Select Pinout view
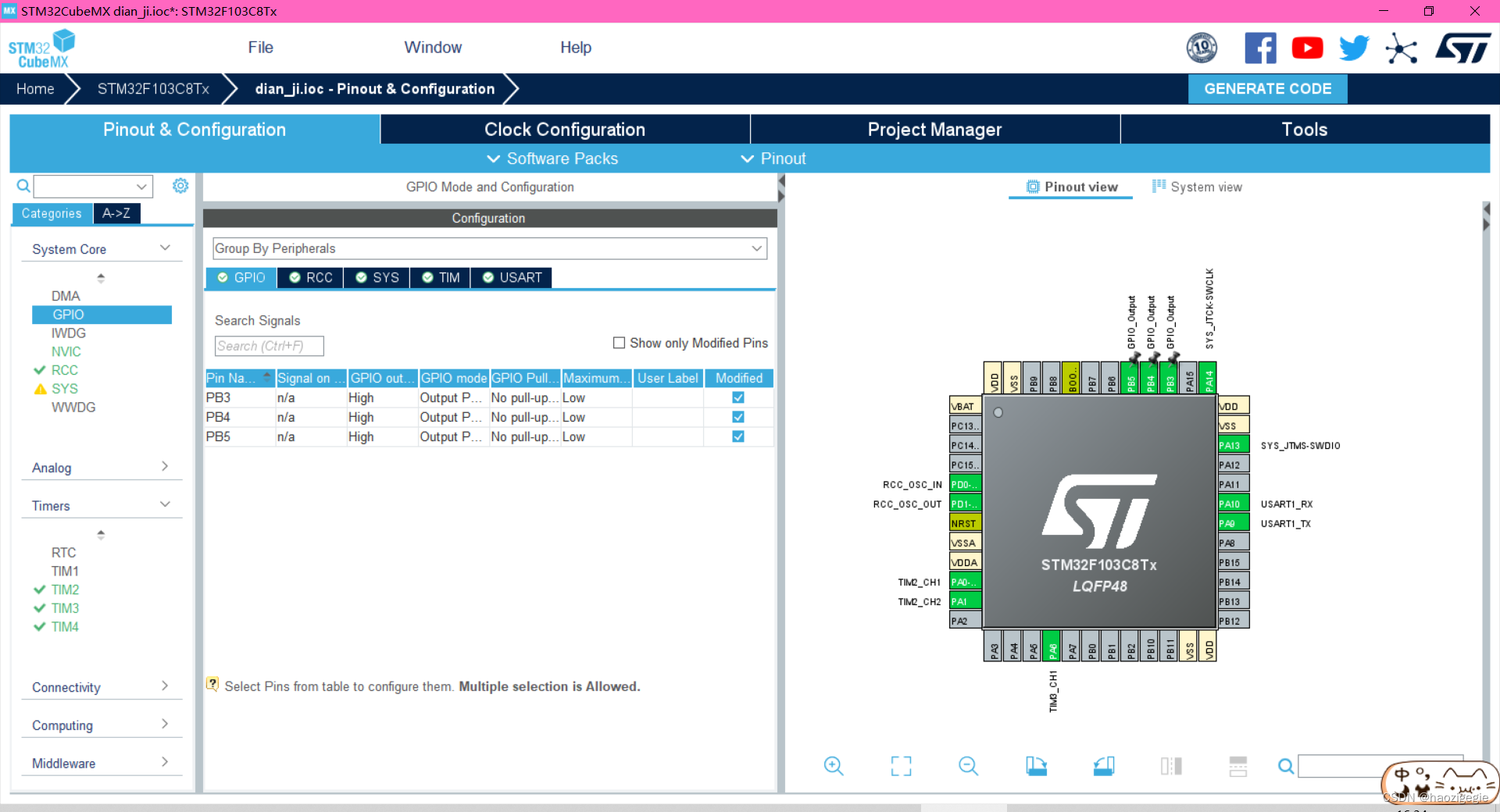Screen dimensions: 1500x812 click(1071, 187)
